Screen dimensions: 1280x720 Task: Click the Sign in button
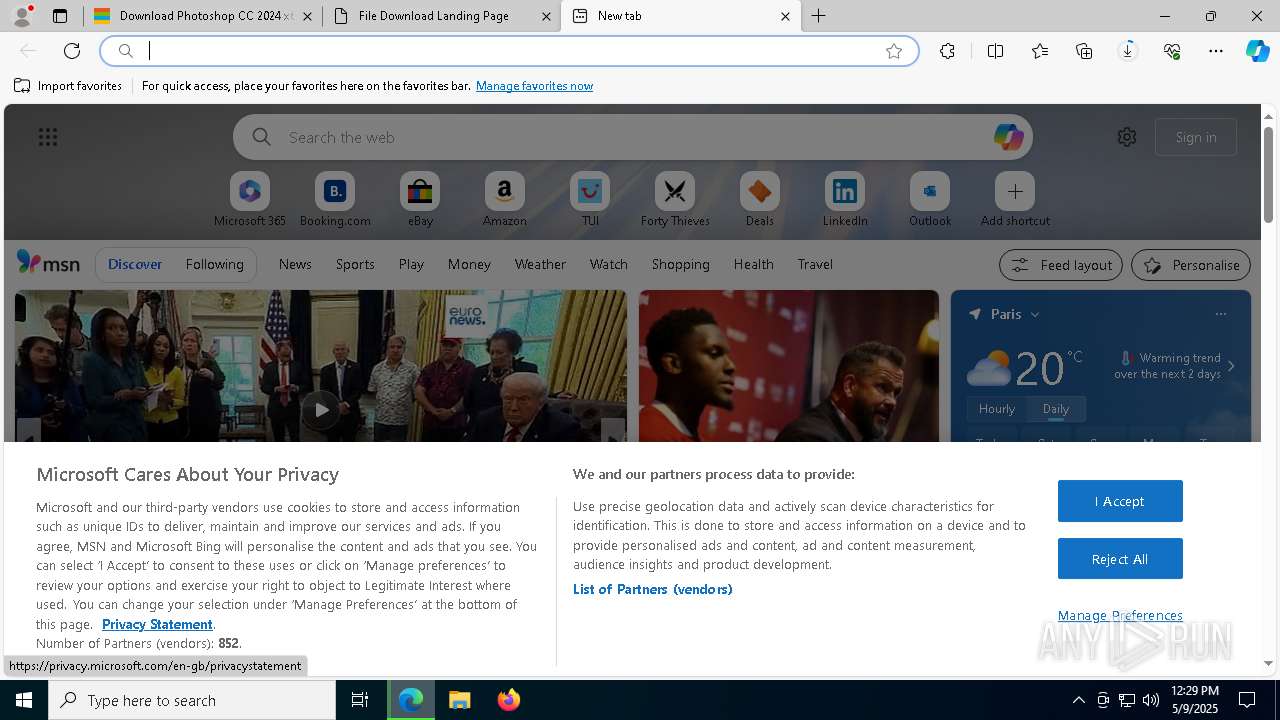[1196, 137]
